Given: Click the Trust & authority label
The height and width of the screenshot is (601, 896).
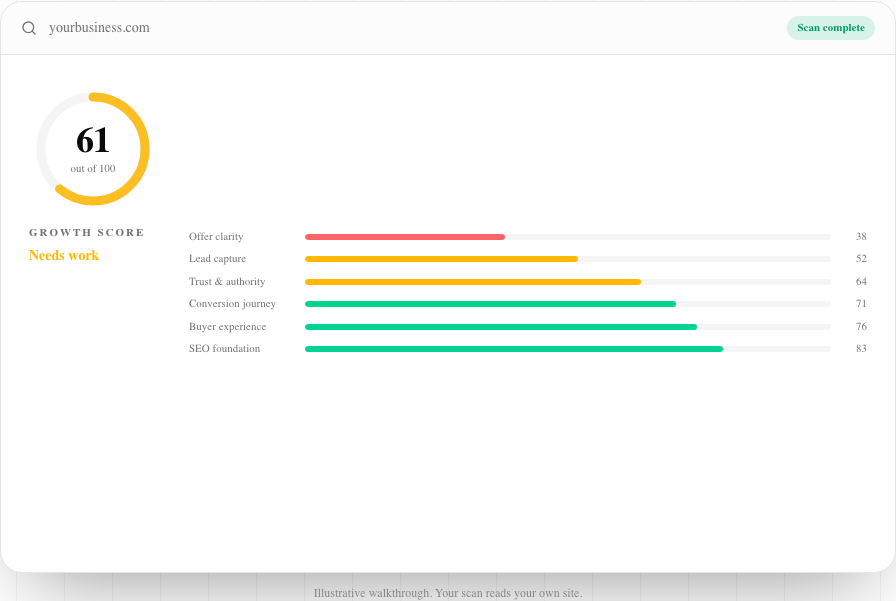Looking at the screenshot, I should 227,282.
